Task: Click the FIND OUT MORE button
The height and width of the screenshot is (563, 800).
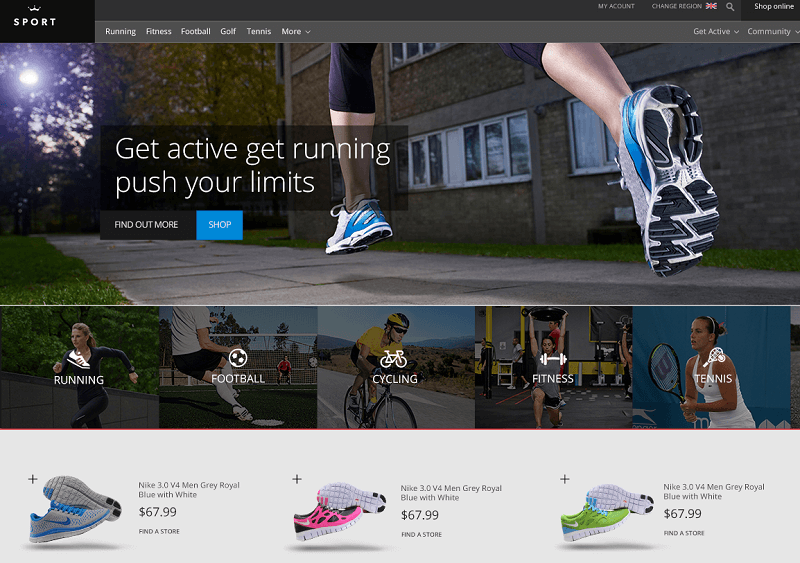Action: point(148,225)
